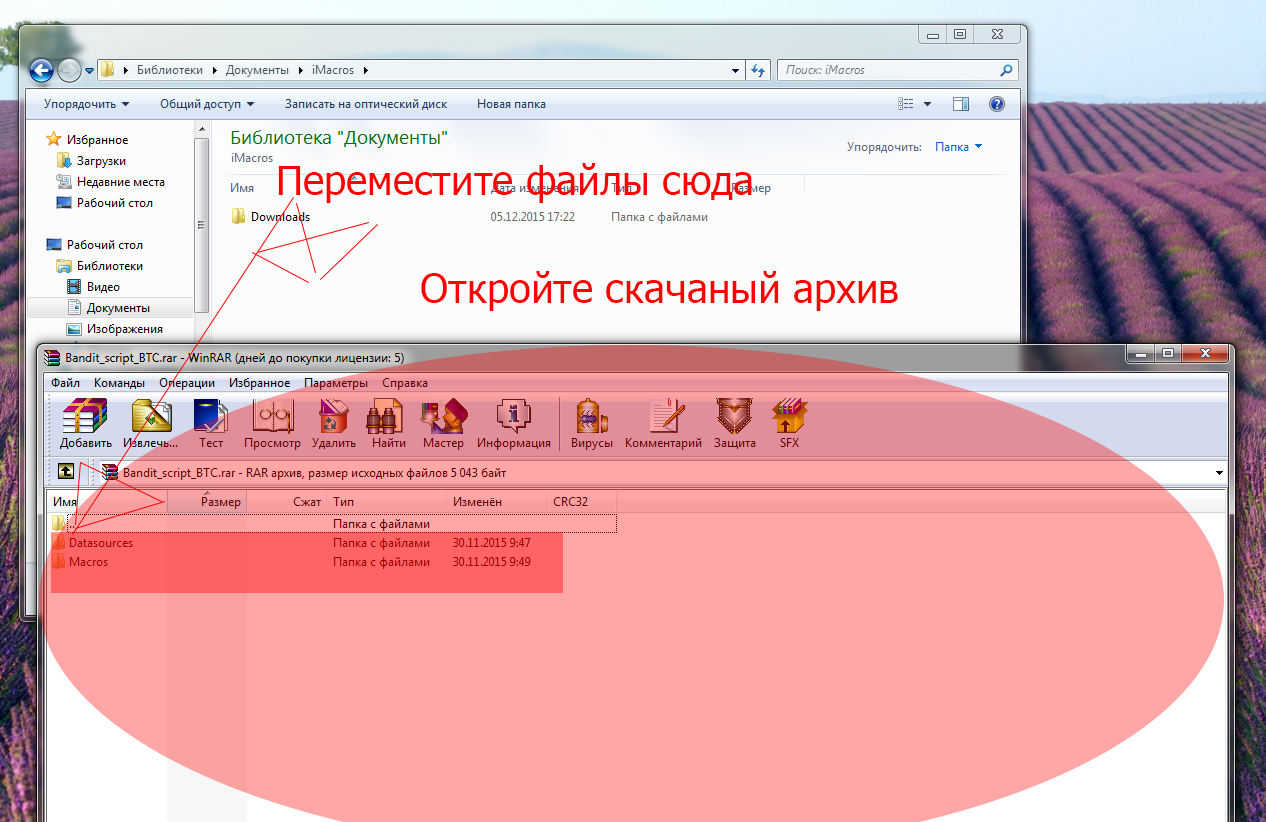Click the Защита (Protect) archive icon
The image size is (1266, 822).
pos(734,423)
